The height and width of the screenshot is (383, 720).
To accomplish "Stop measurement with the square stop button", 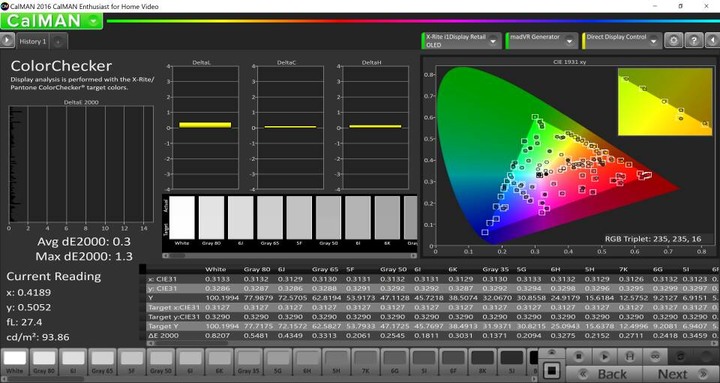I will click(x=579, y=356).
